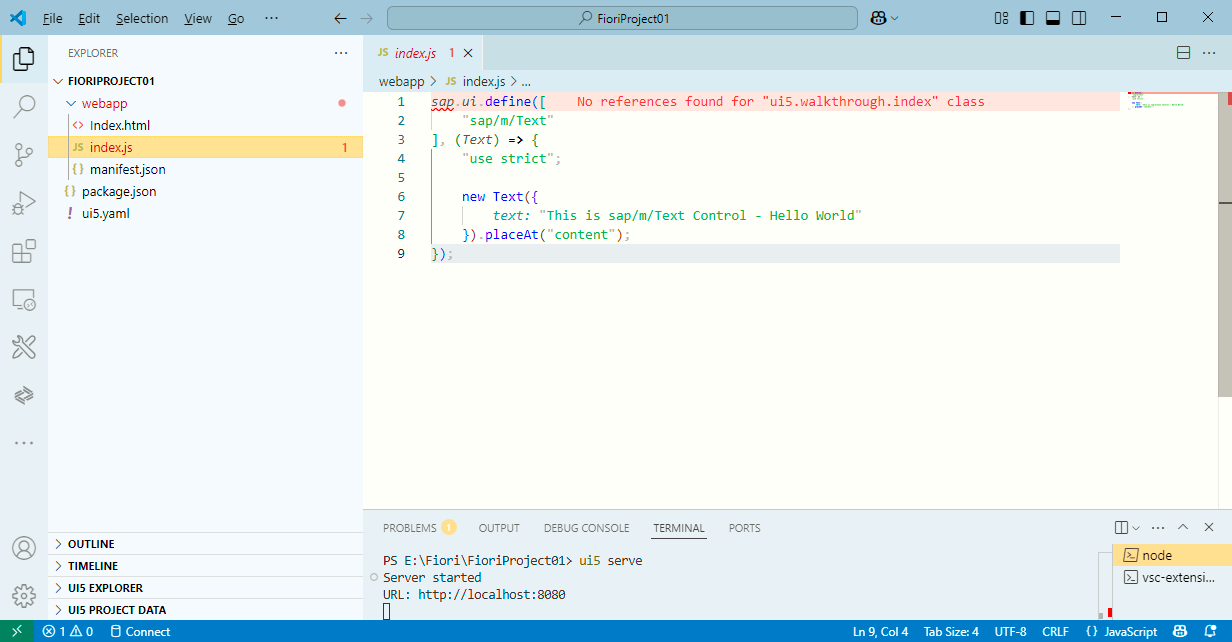
Task: Expand the UI5 PROJECT DATA section
Action: (205, 610)
